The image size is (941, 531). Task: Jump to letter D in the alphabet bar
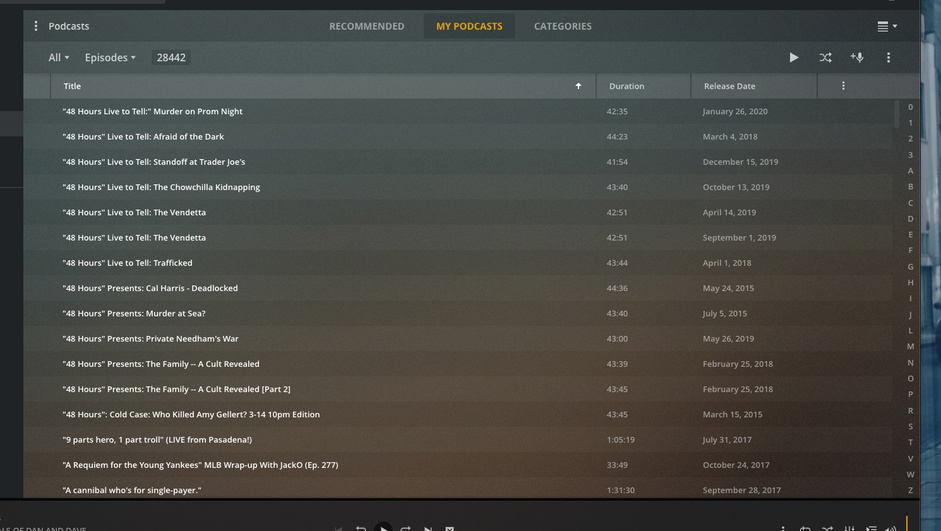910,219
